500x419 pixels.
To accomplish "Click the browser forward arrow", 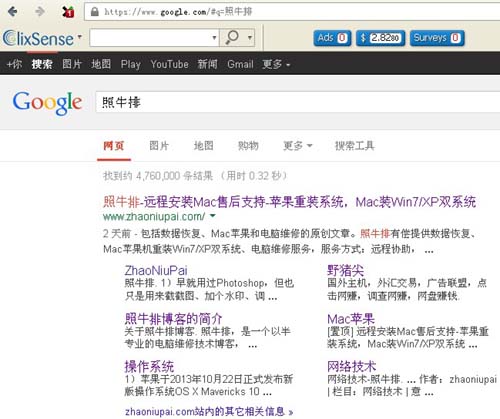I will (x=40, y=12).
